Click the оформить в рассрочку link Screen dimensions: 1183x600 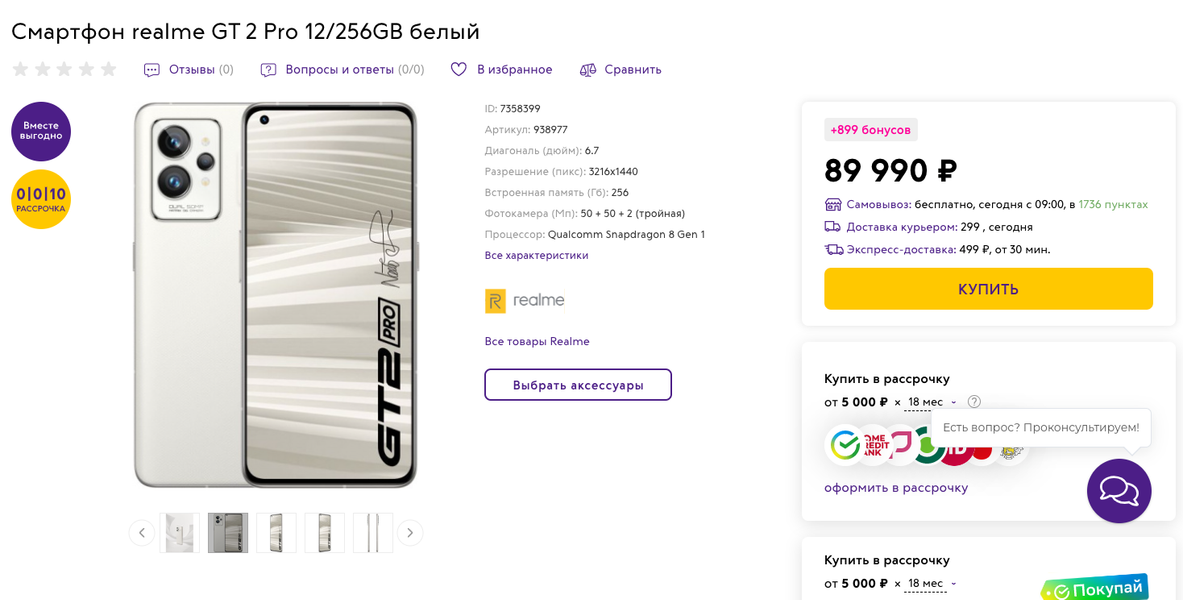pos(896,488)
